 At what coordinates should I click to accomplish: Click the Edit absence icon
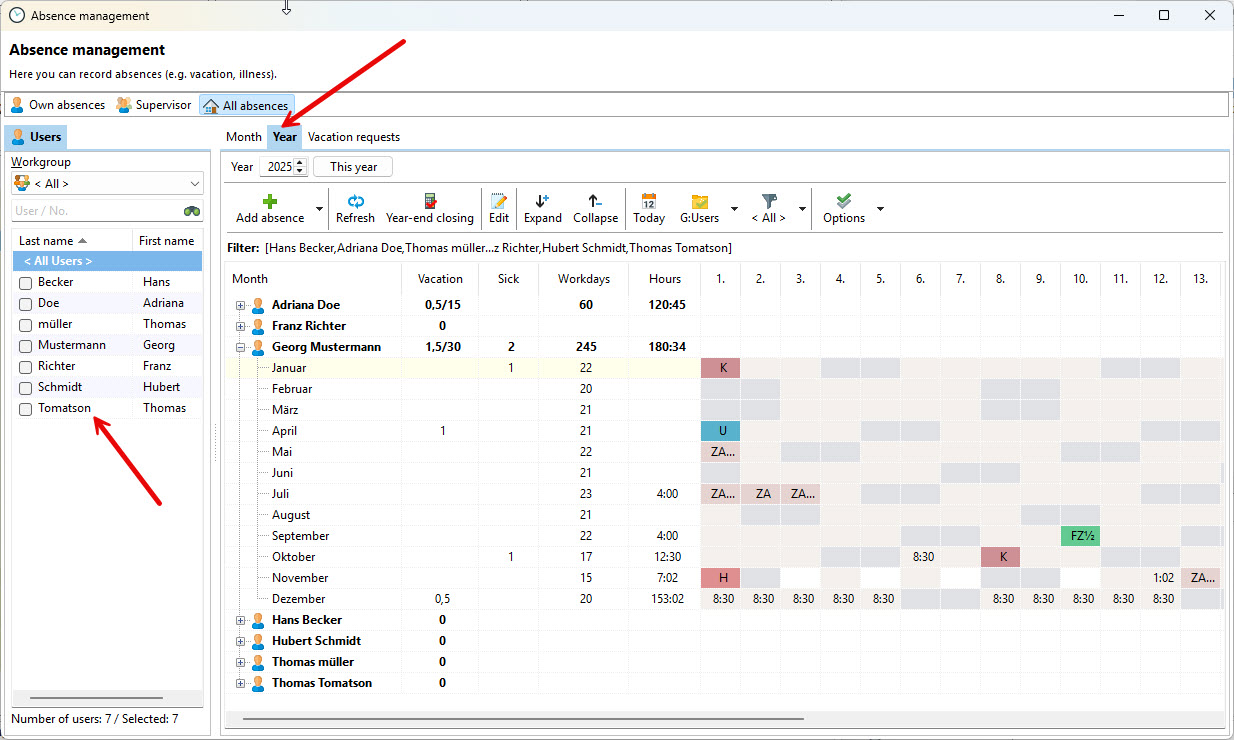[x=499, y=201]
